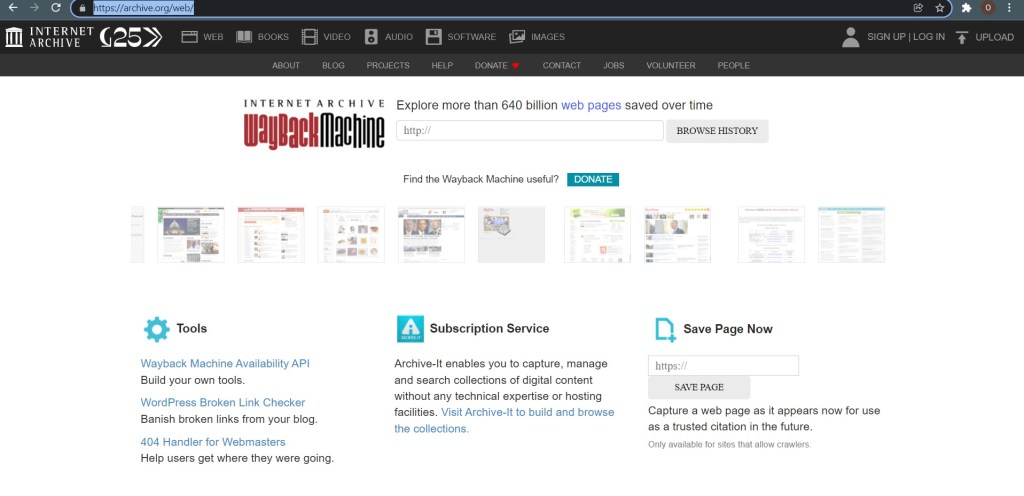Open the Wayback Machine Availability API link
This screenshot has height=496, width=1024.
click(x=225, y=364)
